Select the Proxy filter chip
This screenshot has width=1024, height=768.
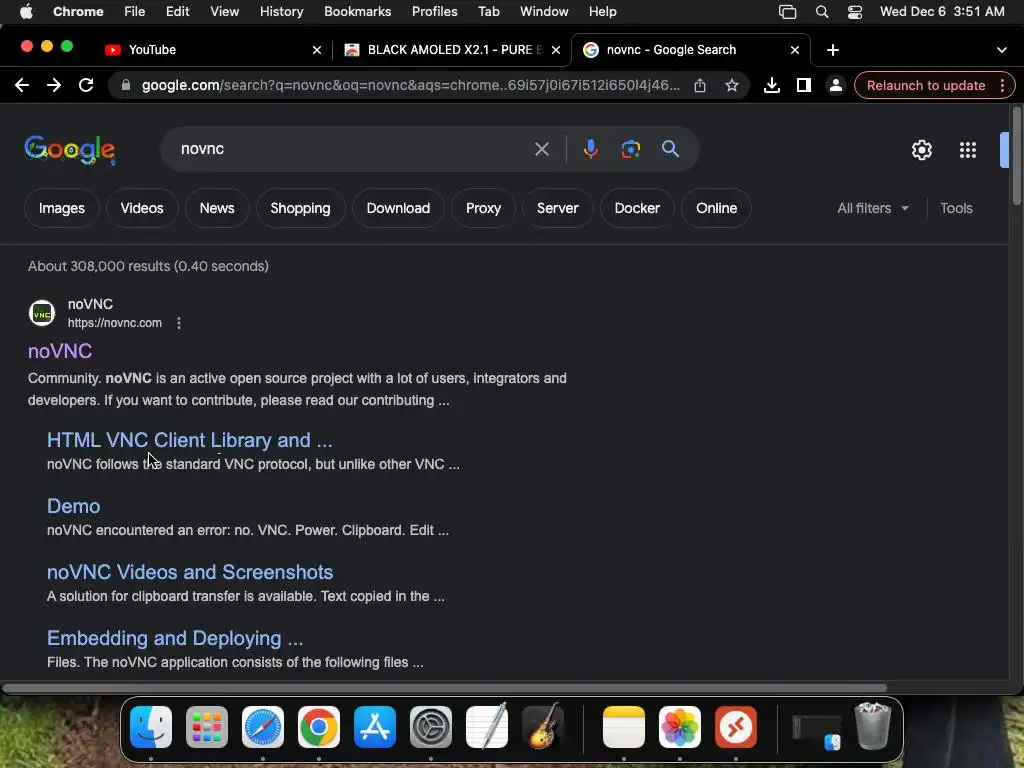pos(483,208)
